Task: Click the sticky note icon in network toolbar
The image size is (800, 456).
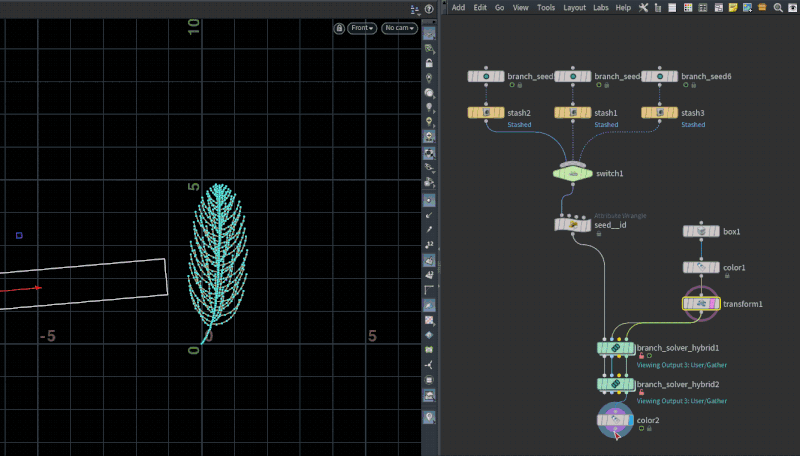Action: coord(733,7)
